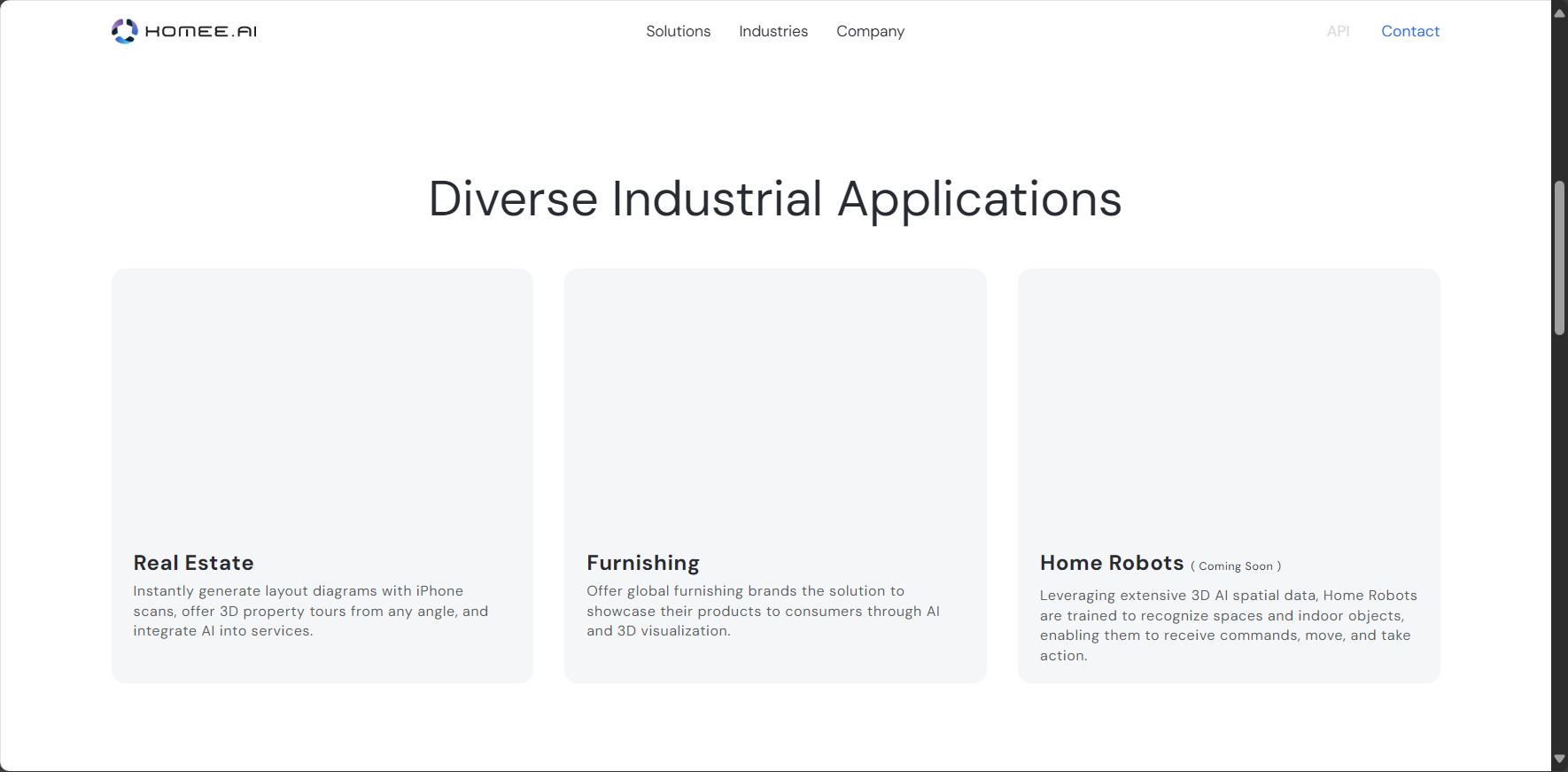Click the API link in header
1568x772 pixels.
(1338, 31)
